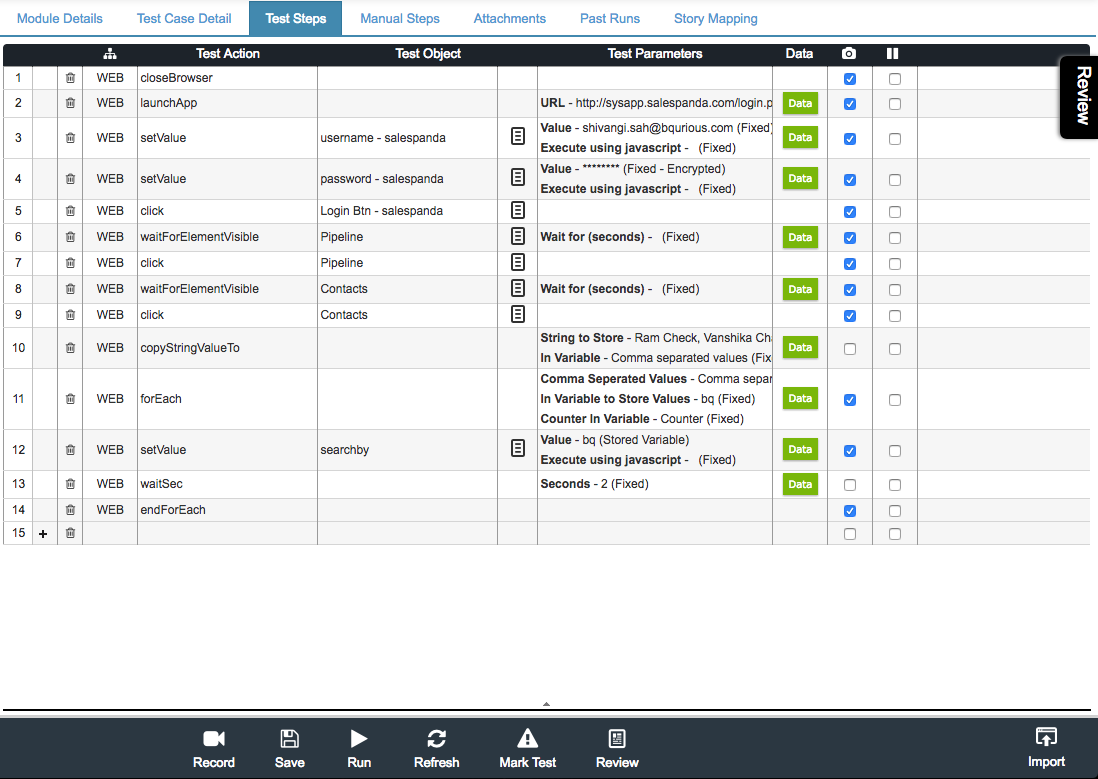The width and height of the screenshot is (1098, 779).
Task: Click the empty Test Action cell in row 15
Action: pos(227,533)
